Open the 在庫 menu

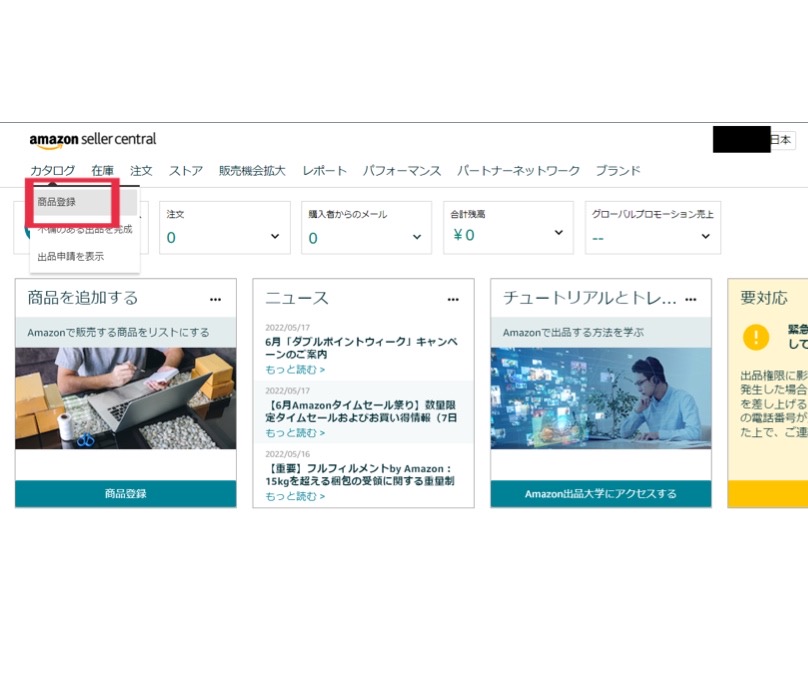point(103,171)
